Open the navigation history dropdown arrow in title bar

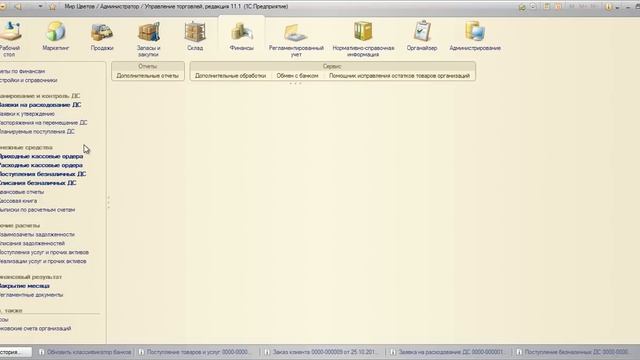tap(40, 7)
